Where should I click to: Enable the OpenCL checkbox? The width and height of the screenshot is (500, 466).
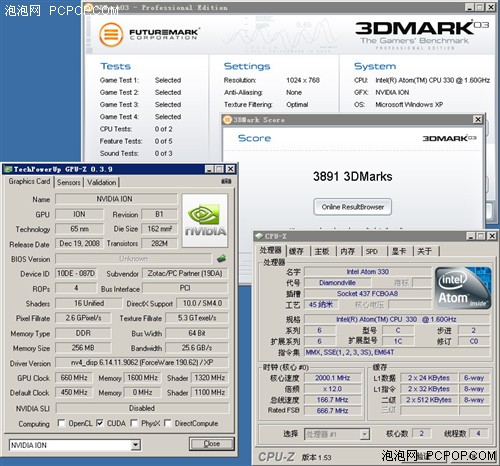pos(61,423)
